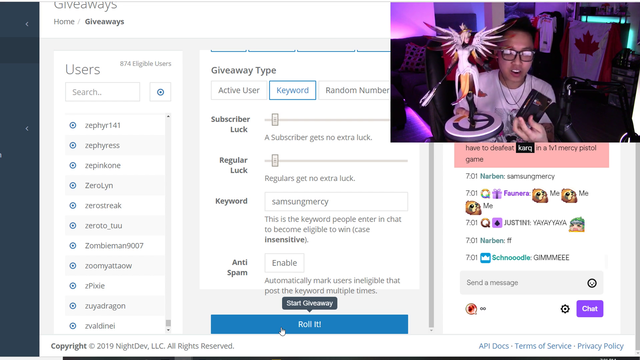640x360 pixels.
Task: Click the circle icon beside ZeroLyn
Action: 73,185
